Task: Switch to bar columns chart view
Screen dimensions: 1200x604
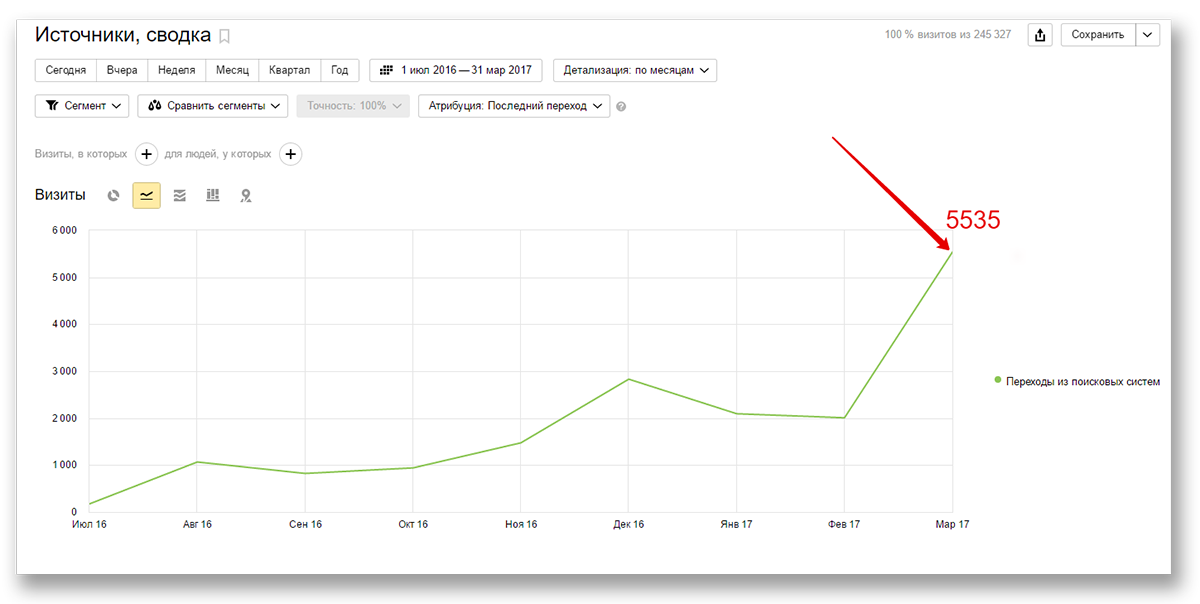Action: click(213, 196)
